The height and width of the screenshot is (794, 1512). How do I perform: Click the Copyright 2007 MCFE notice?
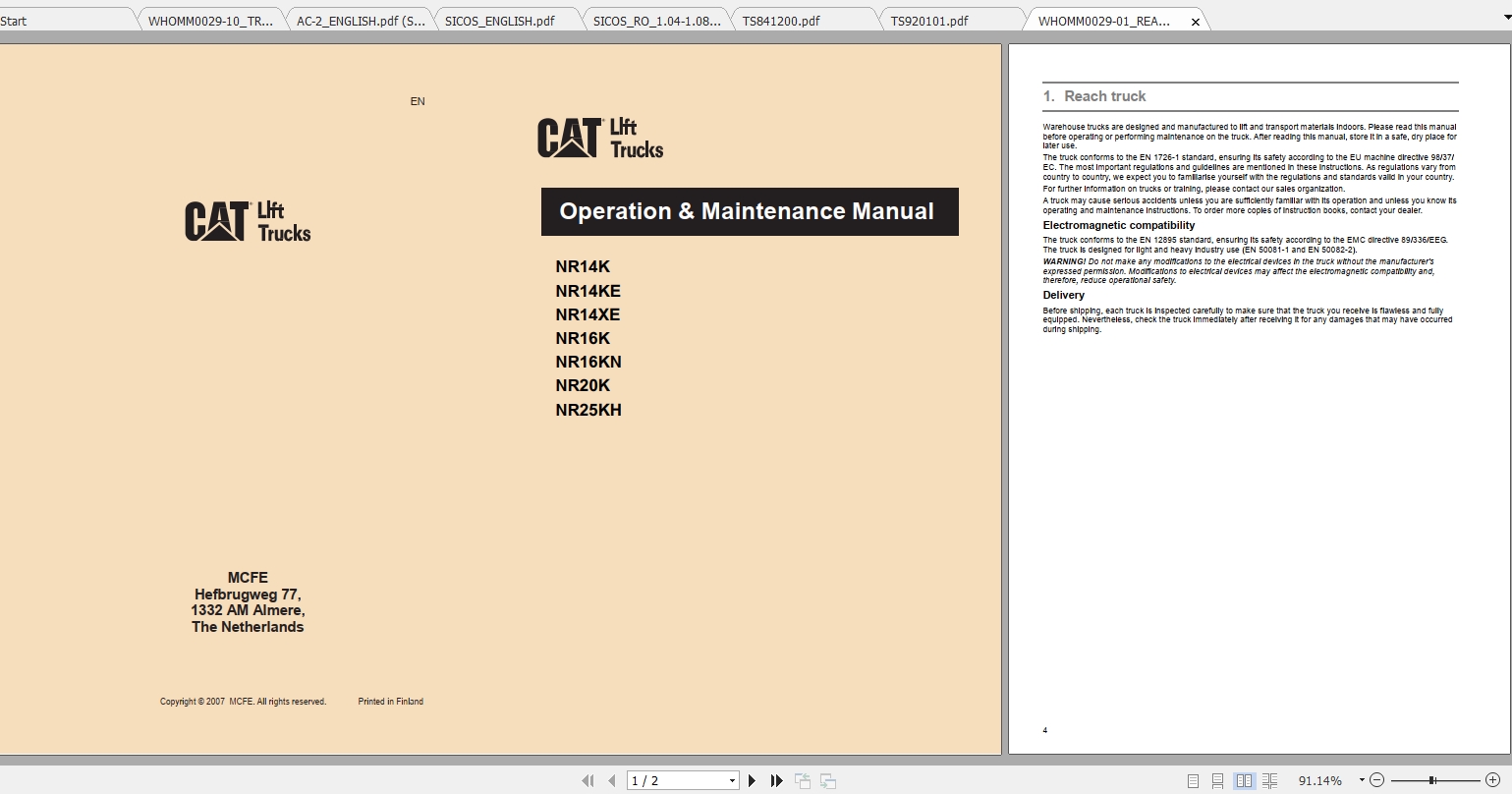tap(243, 702)
